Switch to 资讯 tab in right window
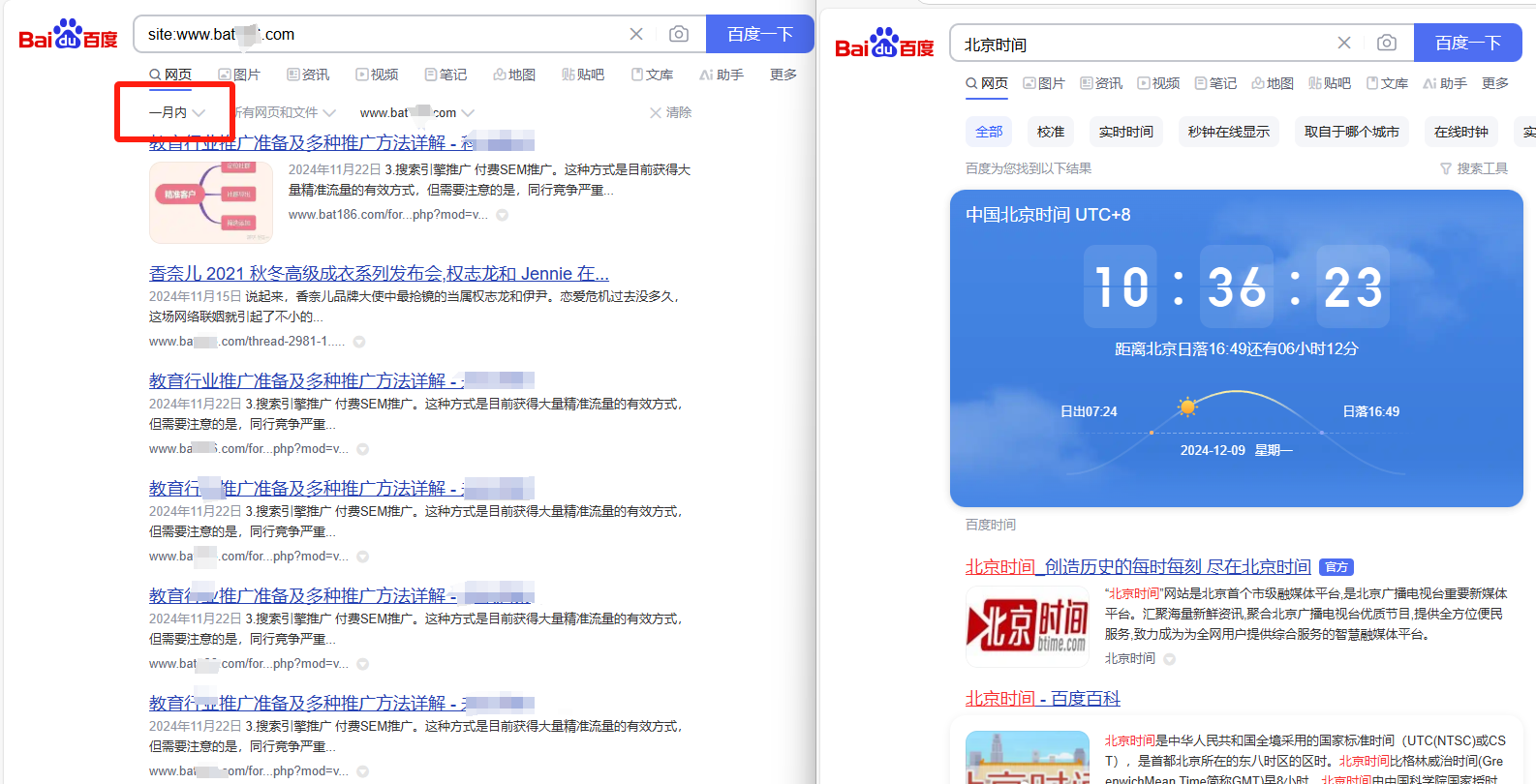1536x784 pixels. click(x=1101, y=83)
